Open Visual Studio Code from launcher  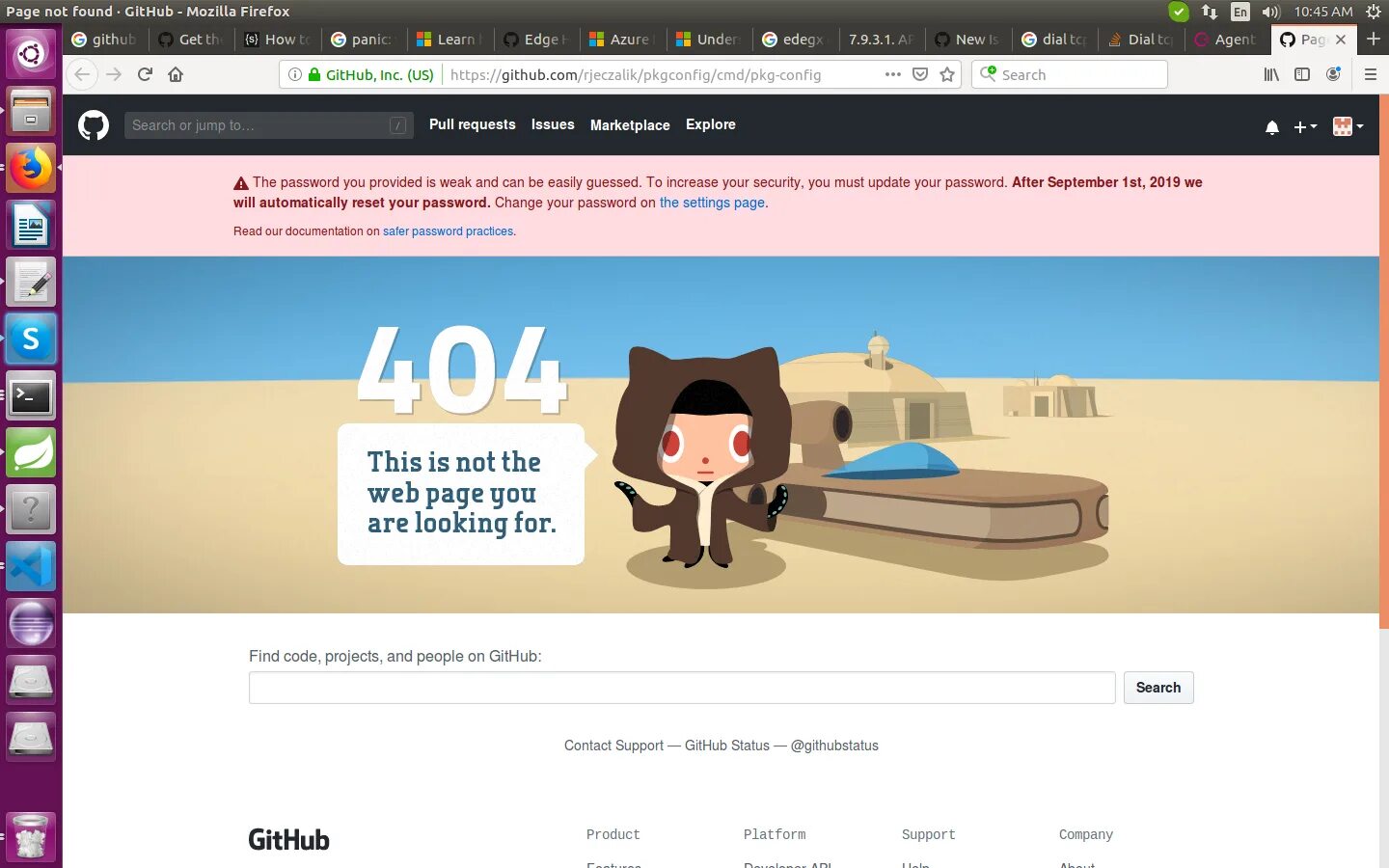(31, 567)
